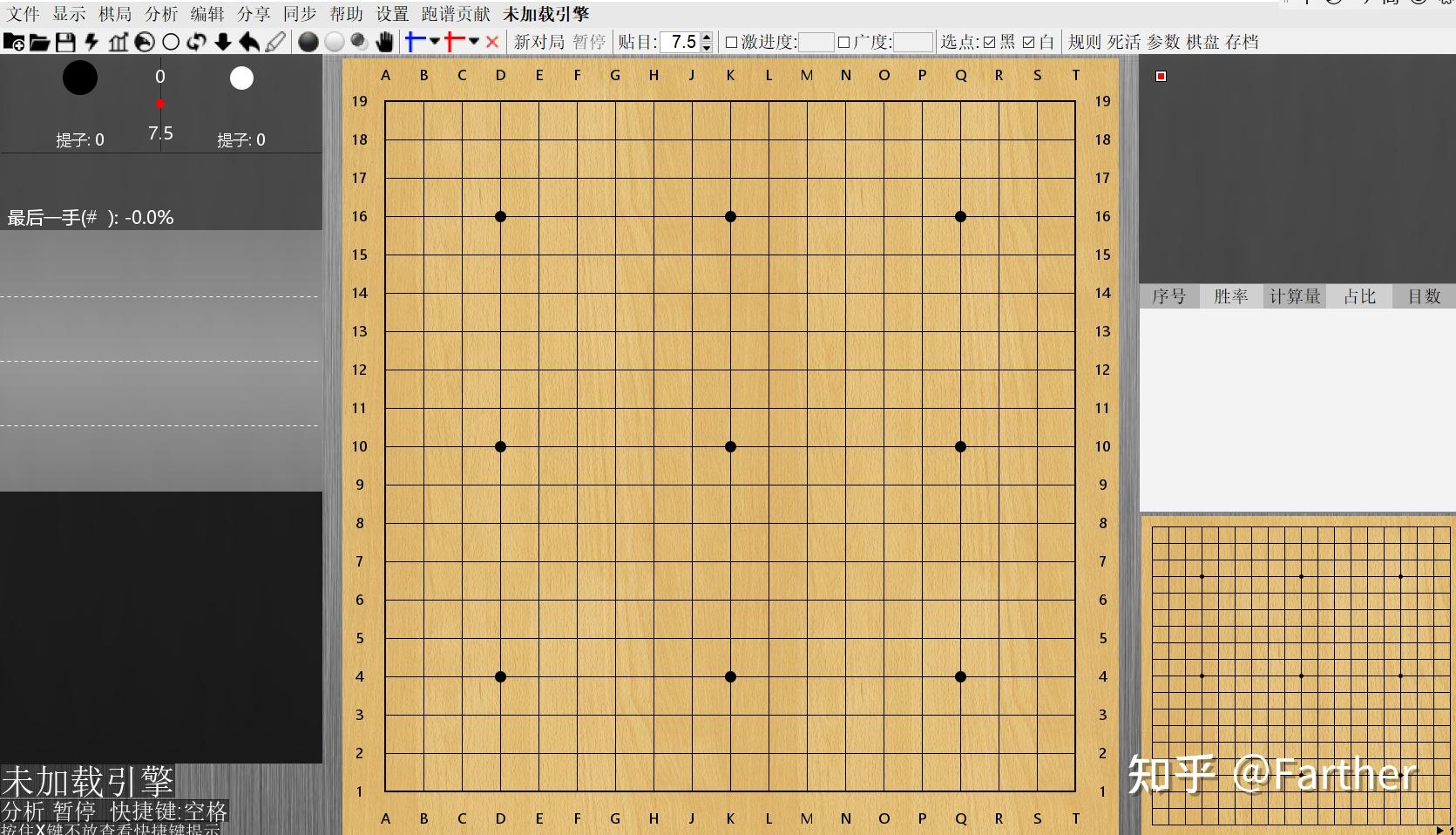Save the game record with the floppy disk icon

tap(65, 42)
